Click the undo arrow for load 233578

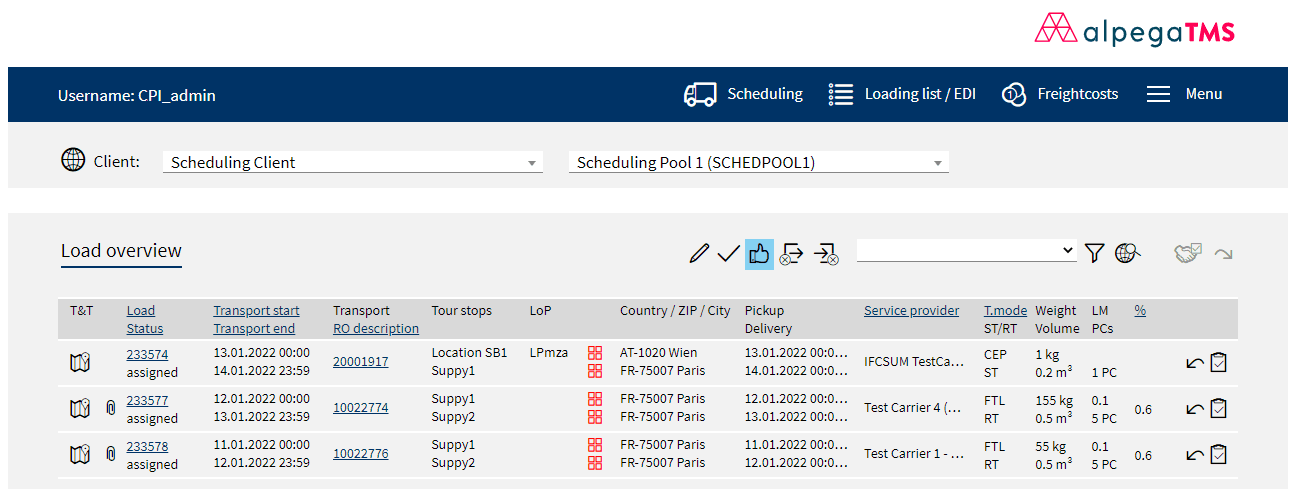coord(1194,455)
